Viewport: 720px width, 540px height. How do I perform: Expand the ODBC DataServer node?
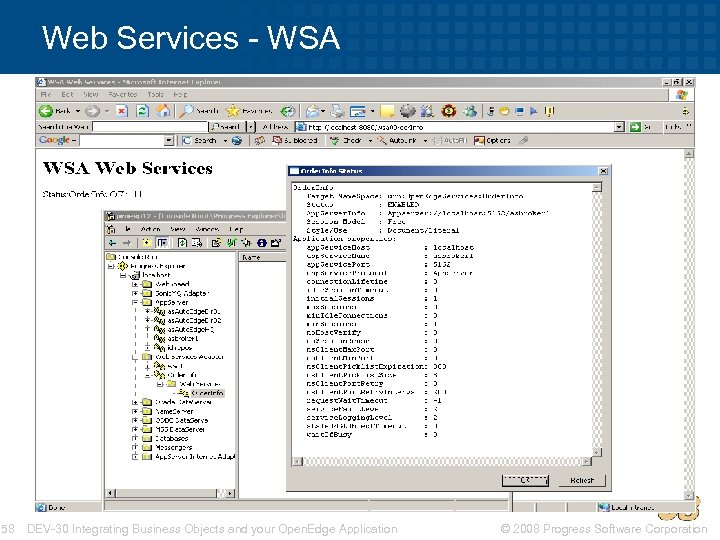pos(135,420)
